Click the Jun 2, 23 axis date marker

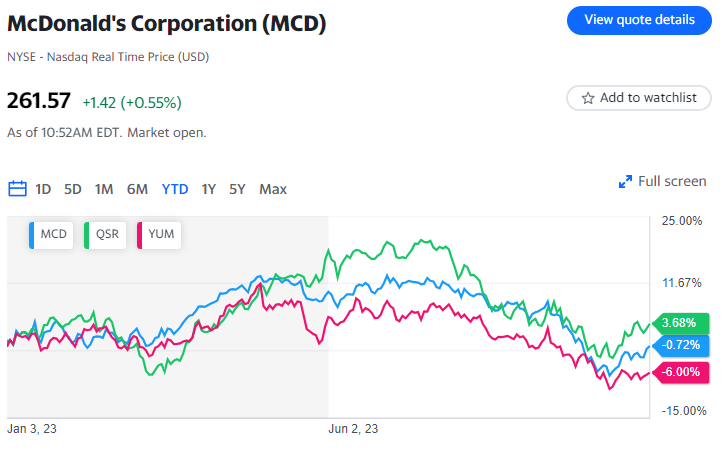pos(354,429)
